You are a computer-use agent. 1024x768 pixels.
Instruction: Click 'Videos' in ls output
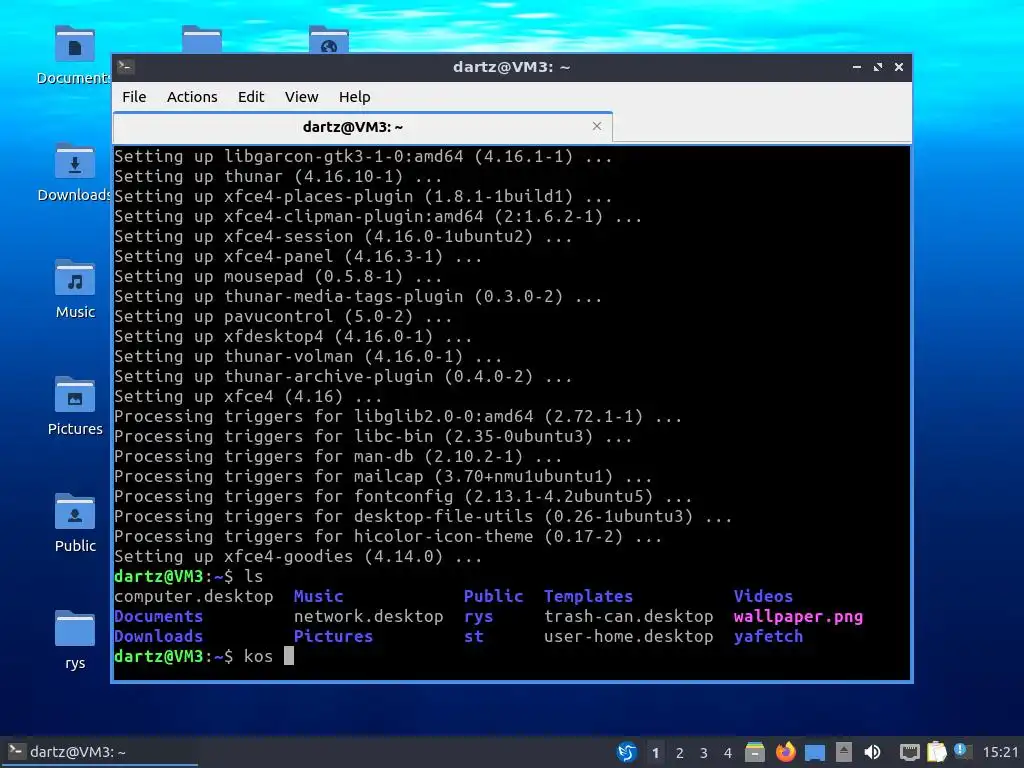[763, 596]
